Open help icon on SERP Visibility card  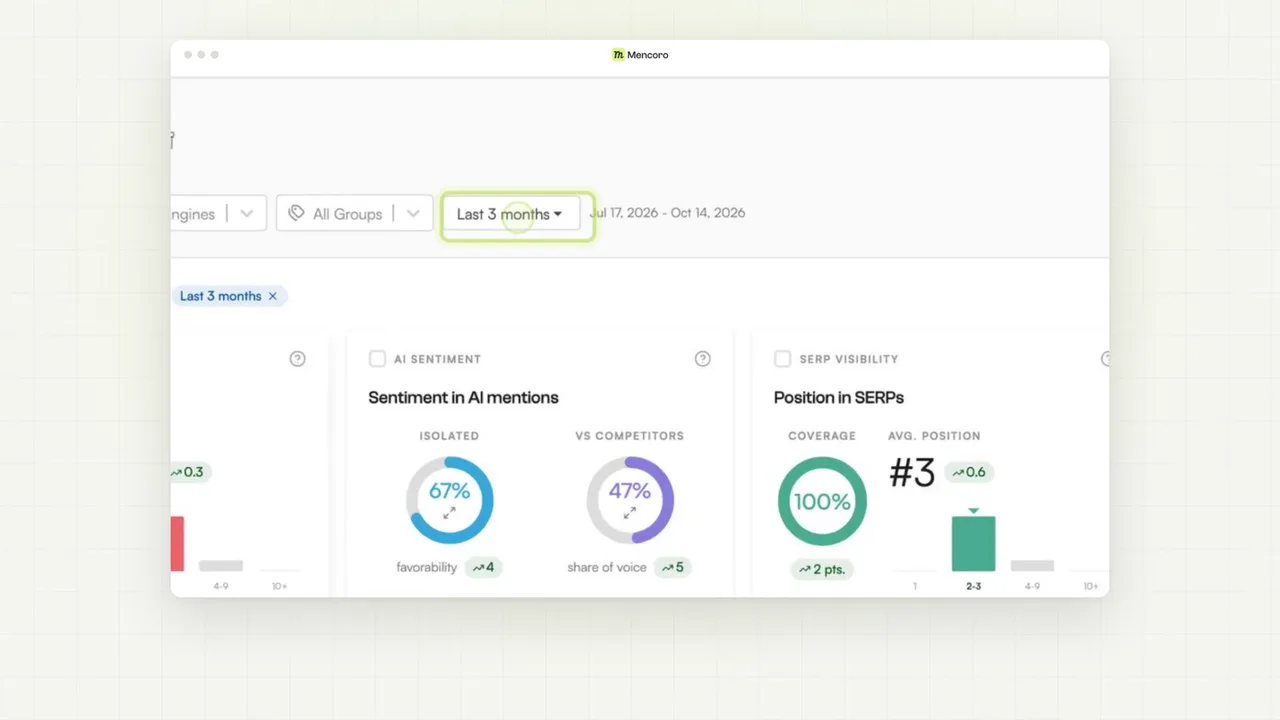(1105, 359)
